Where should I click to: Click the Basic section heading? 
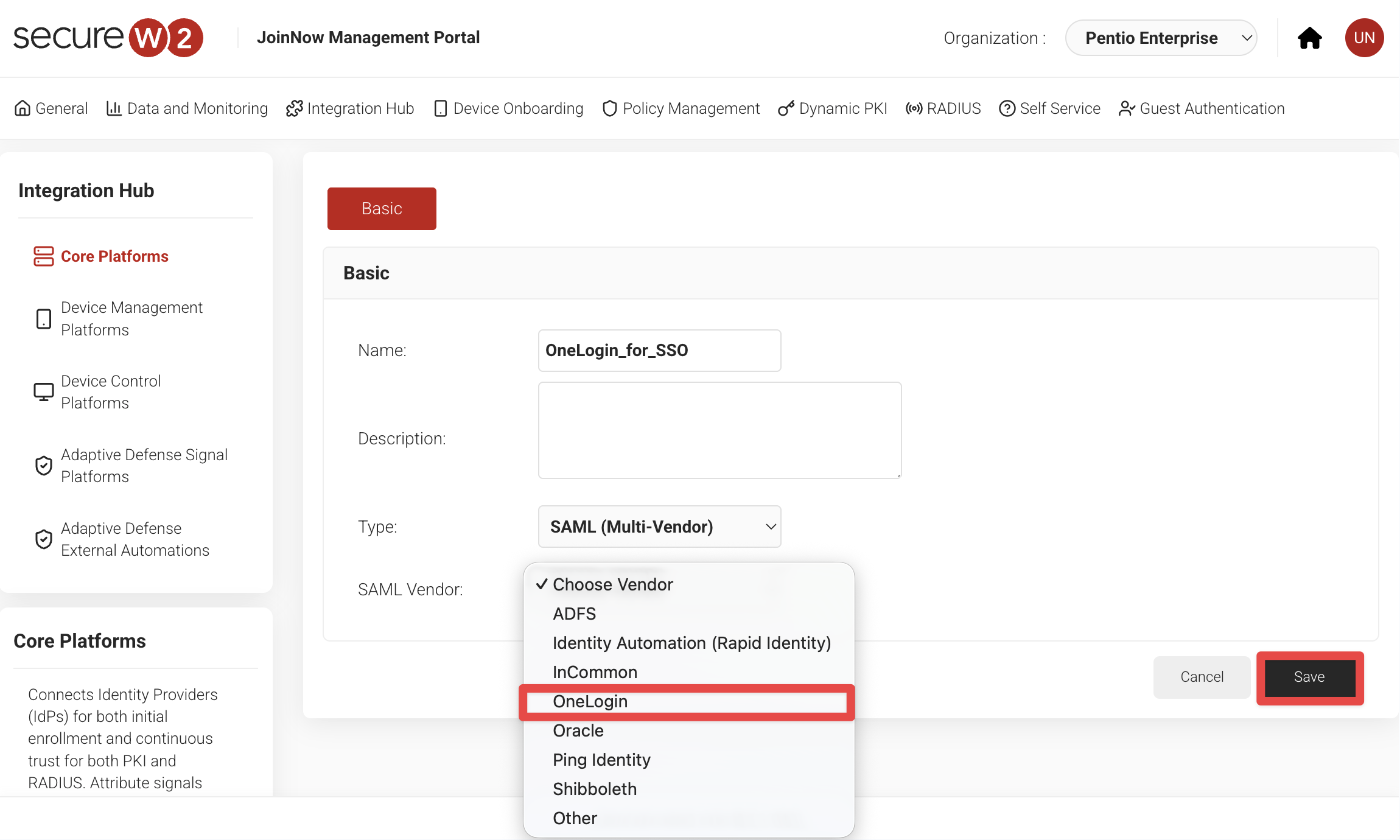[x=366, y=273]
